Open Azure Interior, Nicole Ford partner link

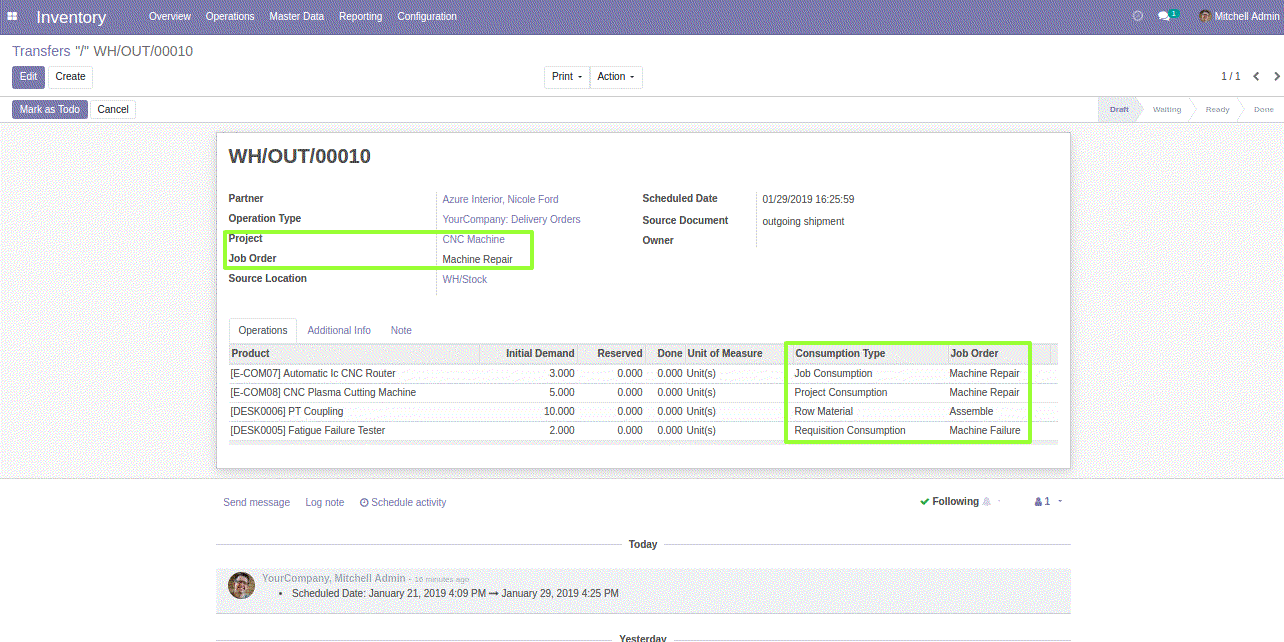(501, 199)
